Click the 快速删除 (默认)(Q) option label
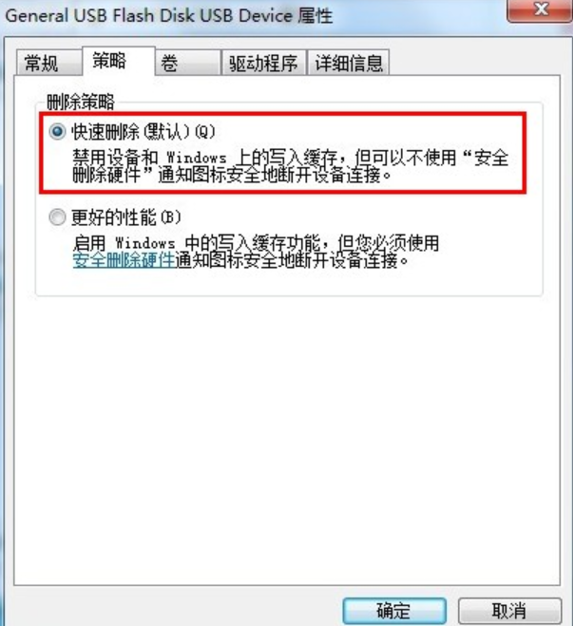Image resolution: width=573 pixels, height=627 pixels. 143,131
